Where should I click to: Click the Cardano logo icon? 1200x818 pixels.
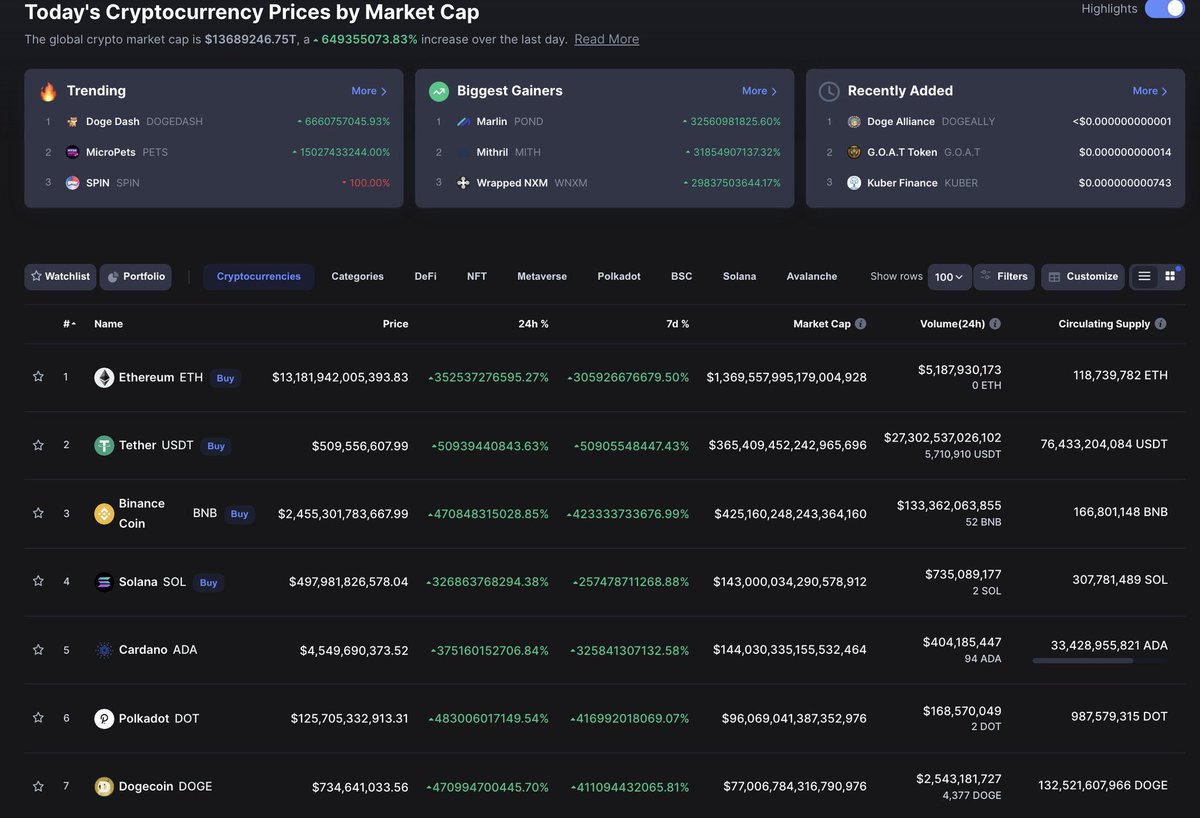coord(104,650)
